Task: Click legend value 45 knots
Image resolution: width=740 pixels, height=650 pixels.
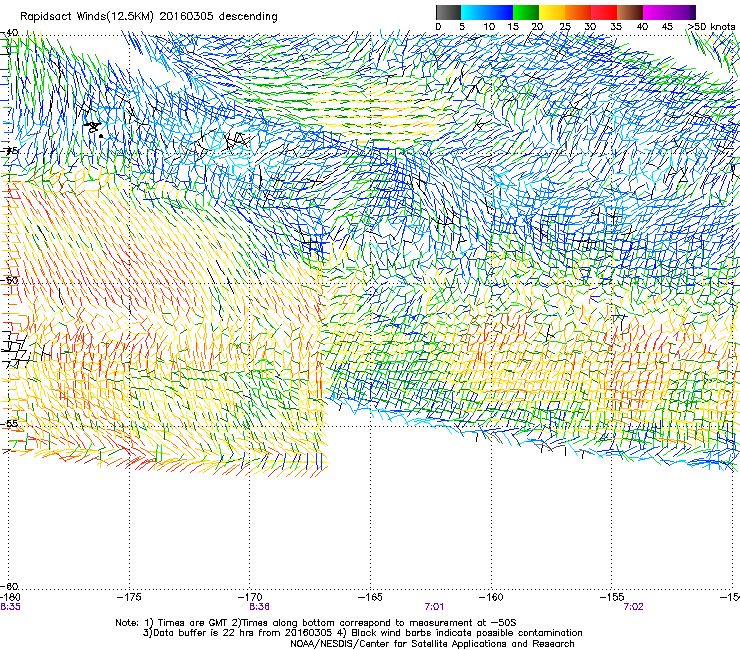Action: click(x=667, y=27)
